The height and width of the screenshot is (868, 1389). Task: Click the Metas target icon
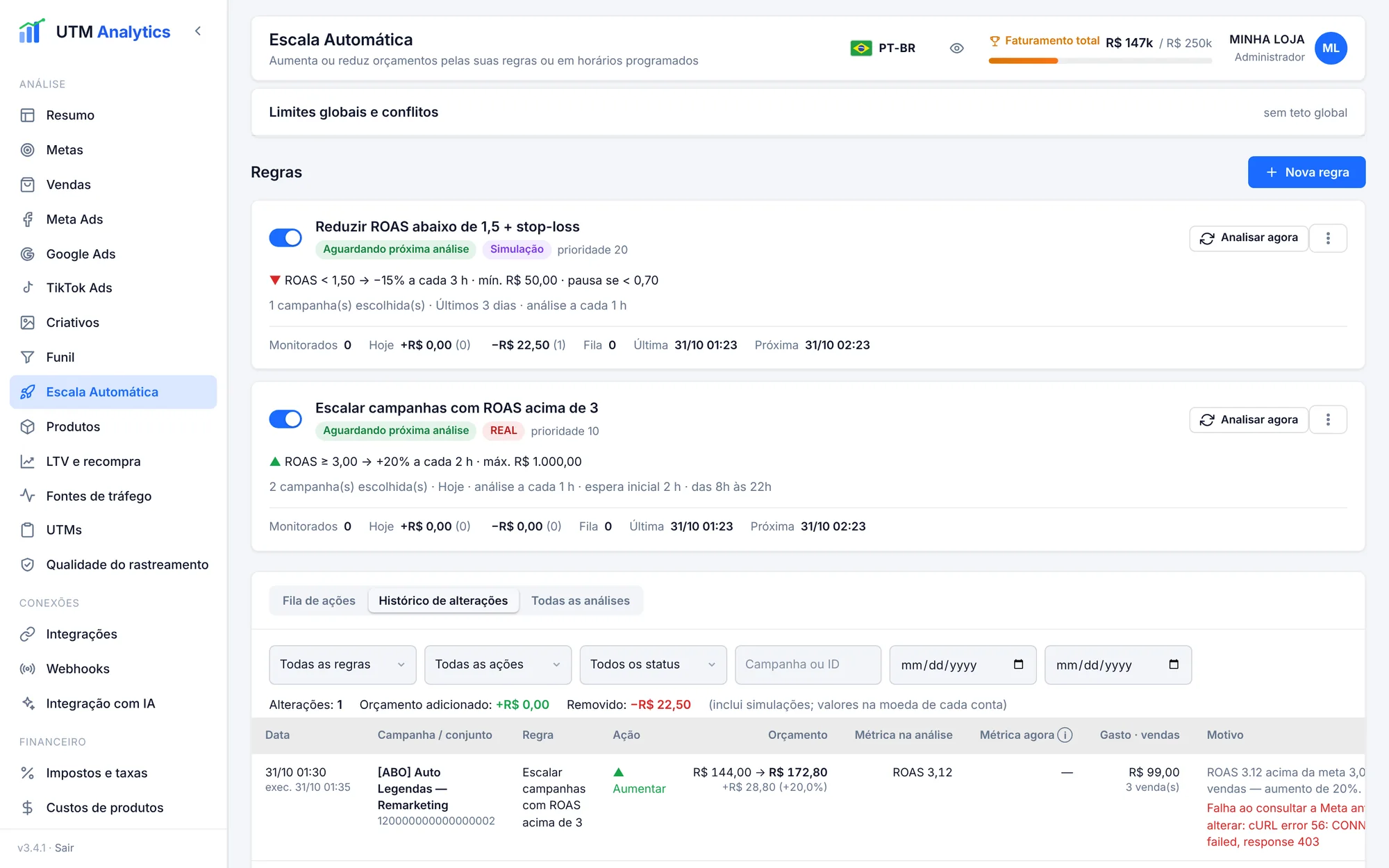pyautogui.click(x=28, y=150)
